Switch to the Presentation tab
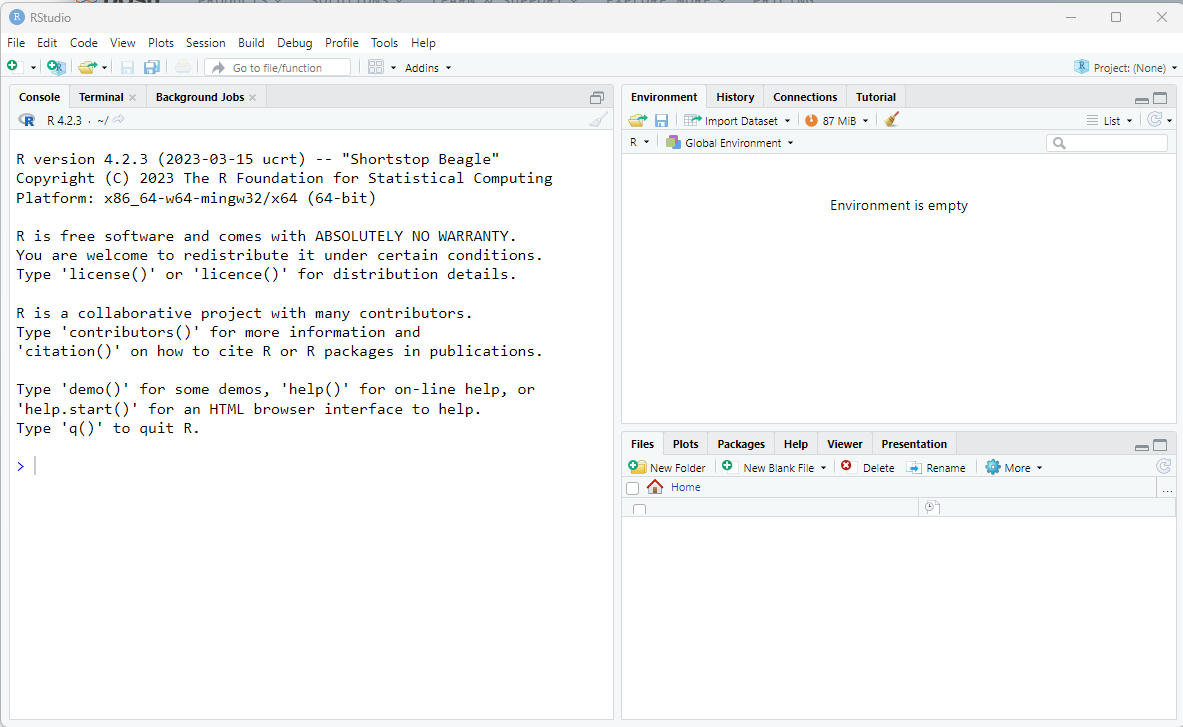 click(x=914, y=444)
